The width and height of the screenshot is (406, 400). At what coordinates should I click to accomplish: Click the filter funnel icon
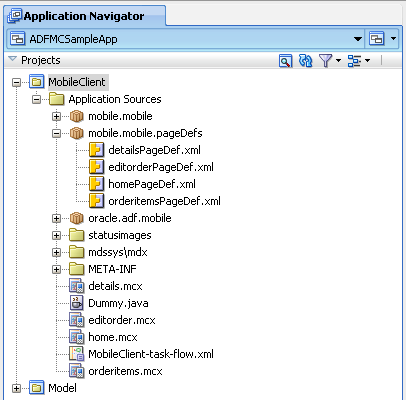(325, 61)
